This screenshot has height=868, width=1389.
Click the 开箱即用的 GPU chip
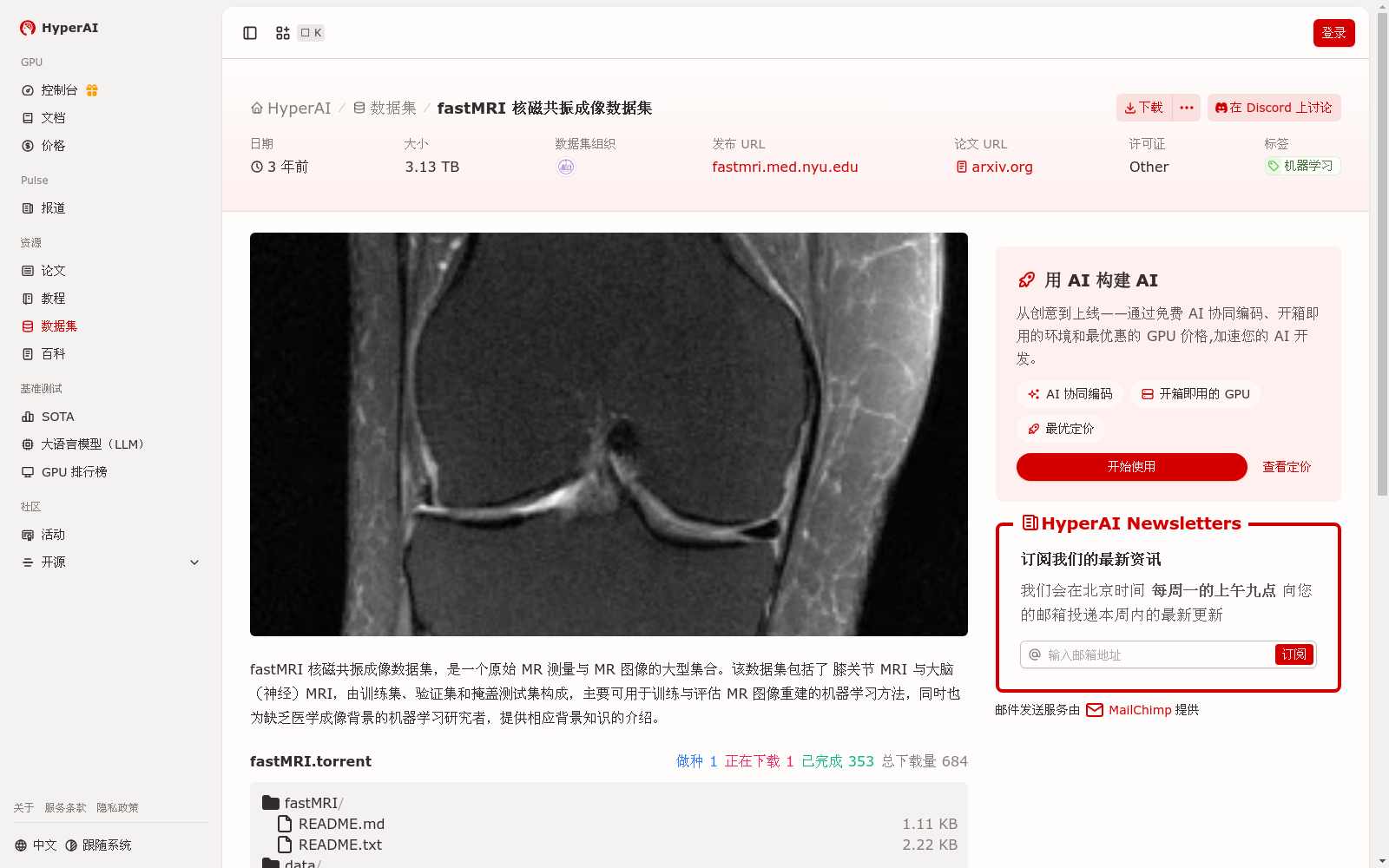point(1195,394)
